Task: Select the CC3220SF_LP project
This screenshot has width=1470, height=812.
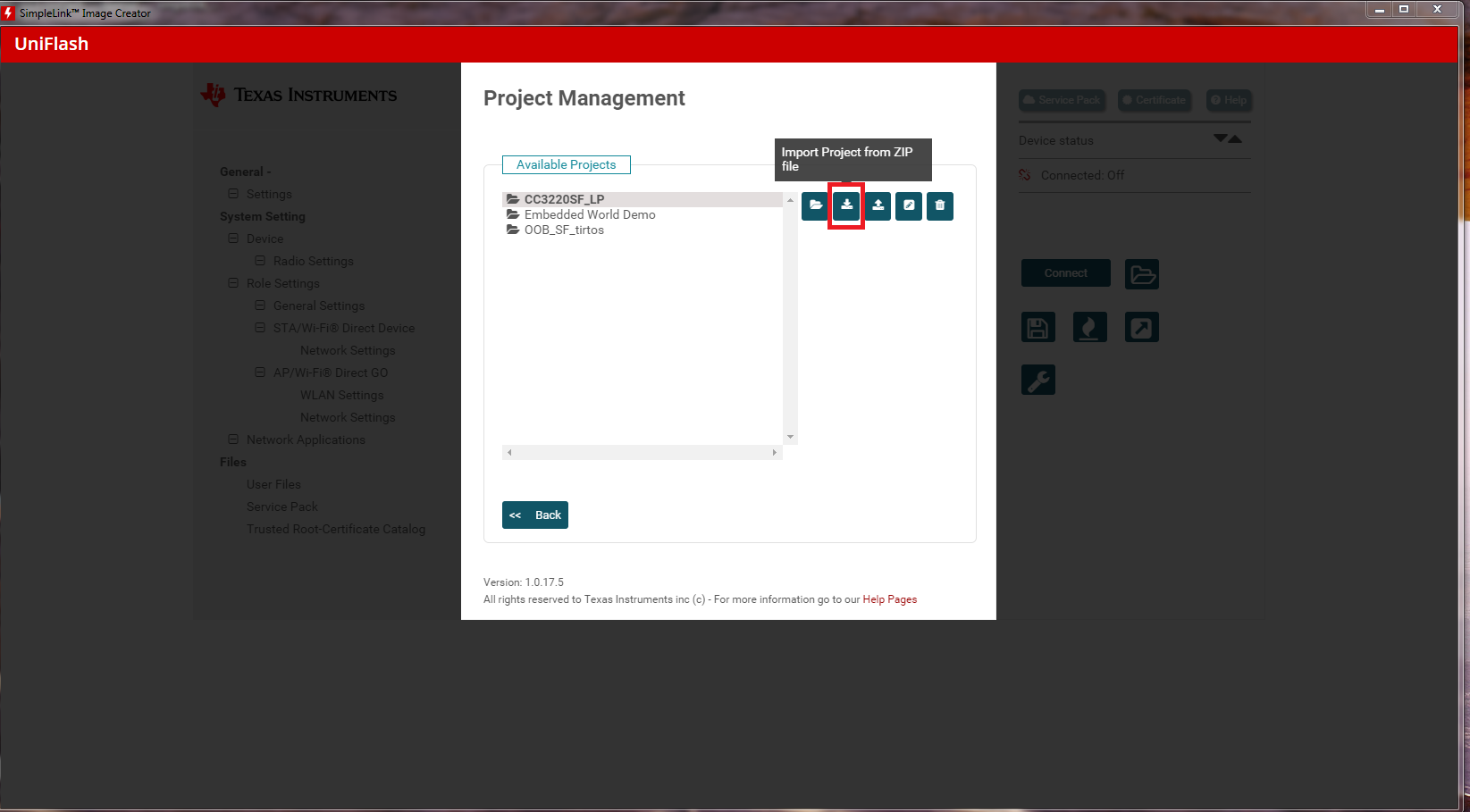Action: tap(643, 199)
